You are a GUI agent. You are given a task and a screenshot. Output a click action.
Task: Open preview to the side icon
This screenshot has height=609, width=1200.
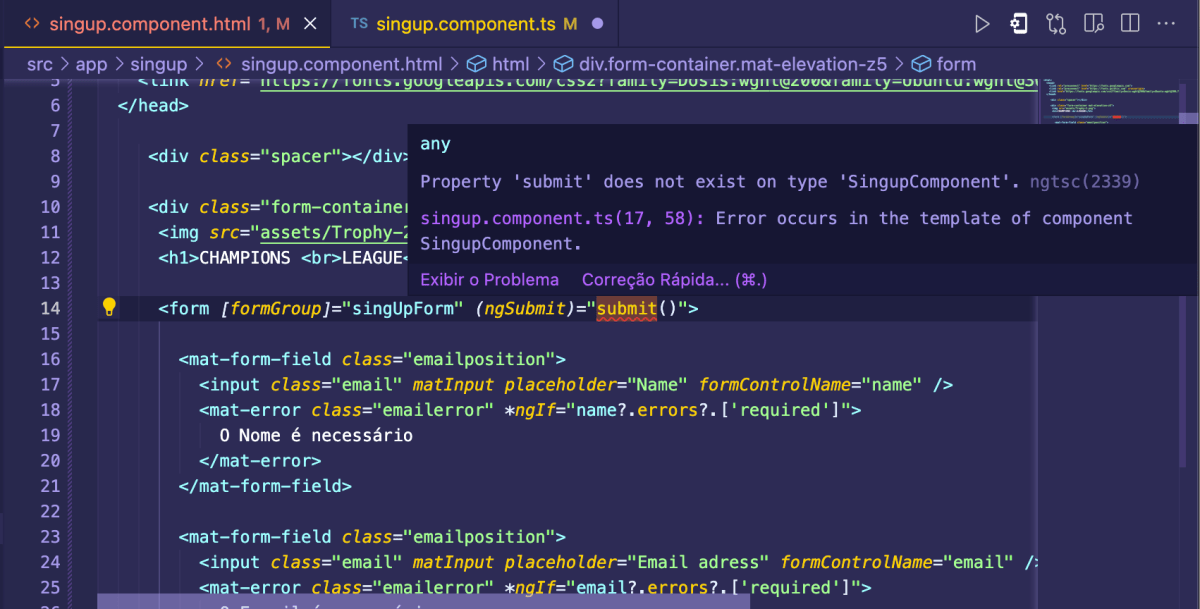[1093, 23]
